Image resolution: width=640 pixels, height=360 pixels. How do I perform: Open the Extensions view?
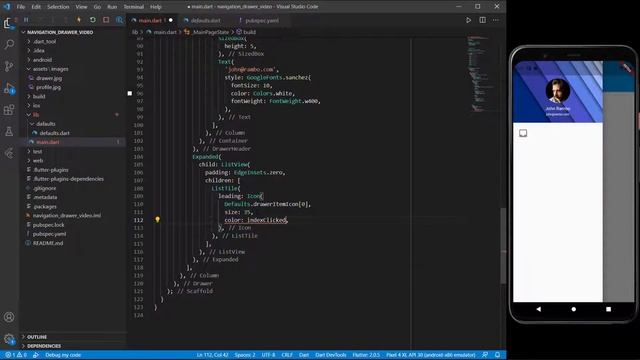(9, 110)
